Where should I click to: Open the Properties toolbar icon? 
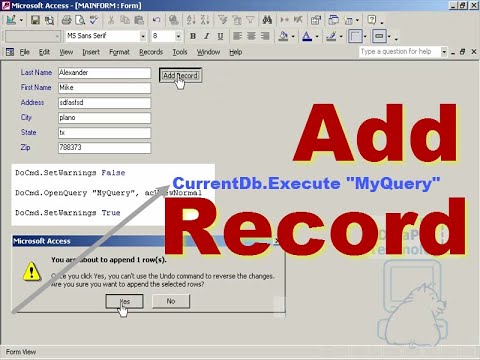tap(316, 20)
